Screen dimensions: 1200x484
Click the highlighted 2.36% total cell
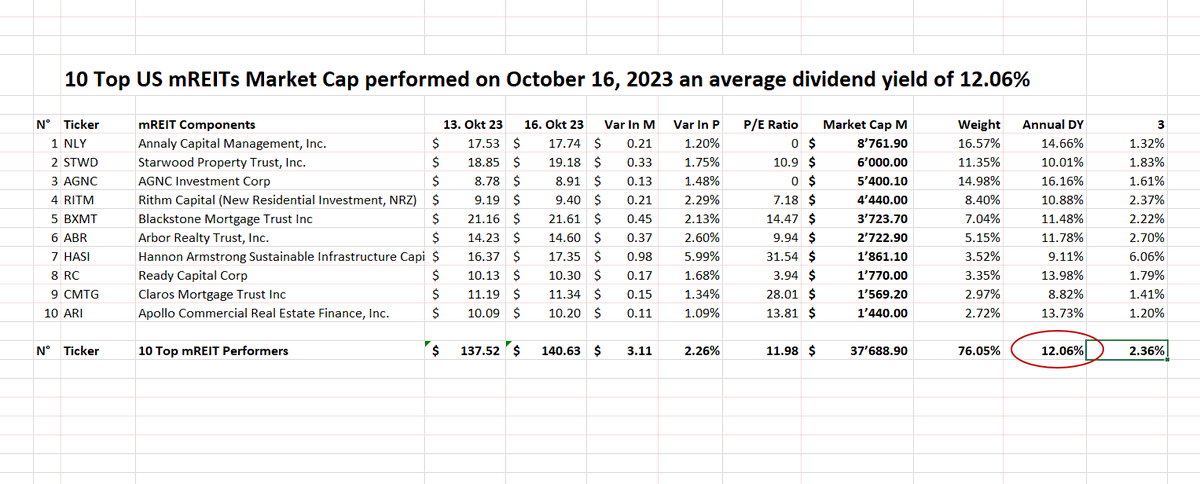[x=1127, y=351]
